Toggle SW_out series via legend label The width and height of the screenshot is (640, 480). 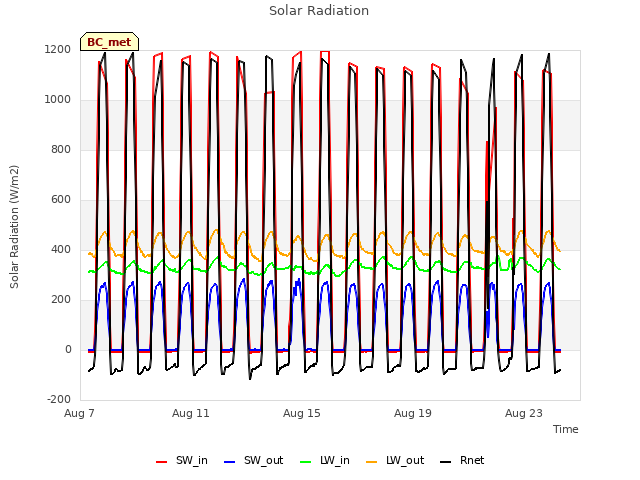(x=263, y=460)
